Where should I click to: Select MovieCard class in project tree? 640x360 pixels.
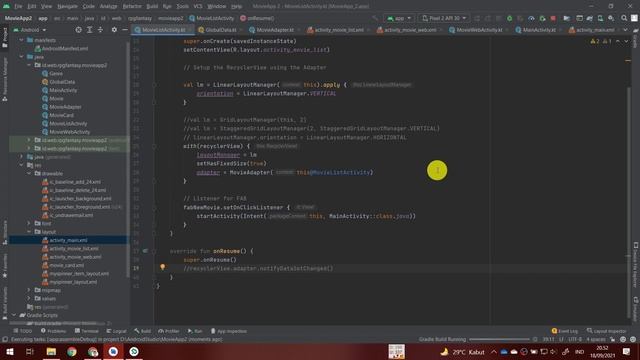(62, 115)
